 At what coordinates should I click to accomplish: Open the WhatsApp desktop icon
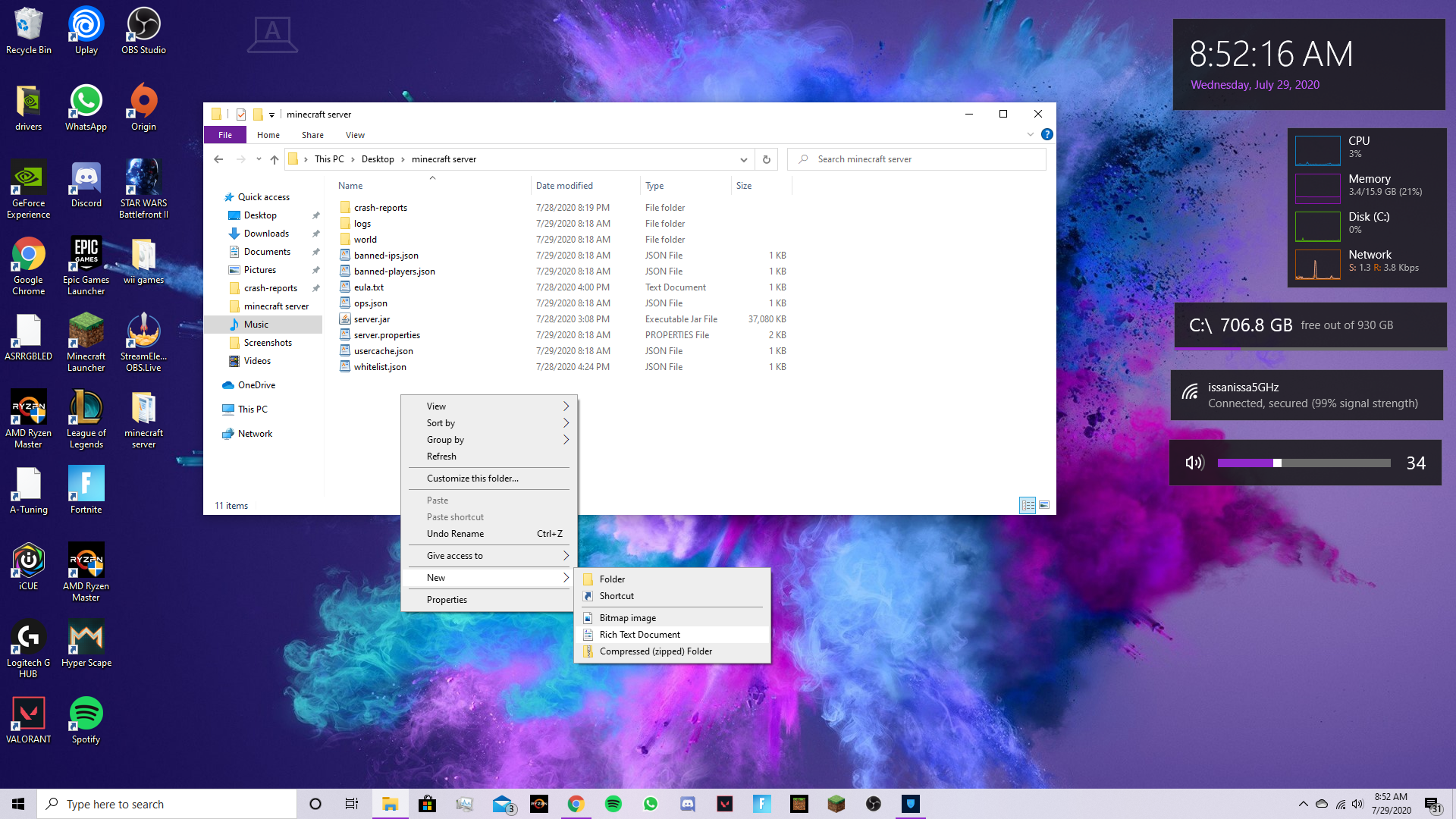point(86,108)
